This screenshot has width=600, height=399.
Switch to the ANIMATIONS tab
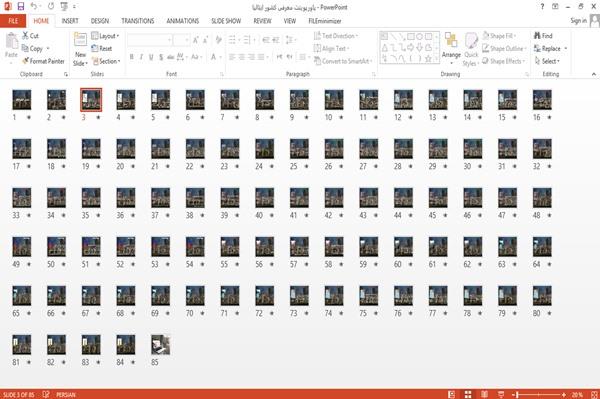[x=183, y=21]
